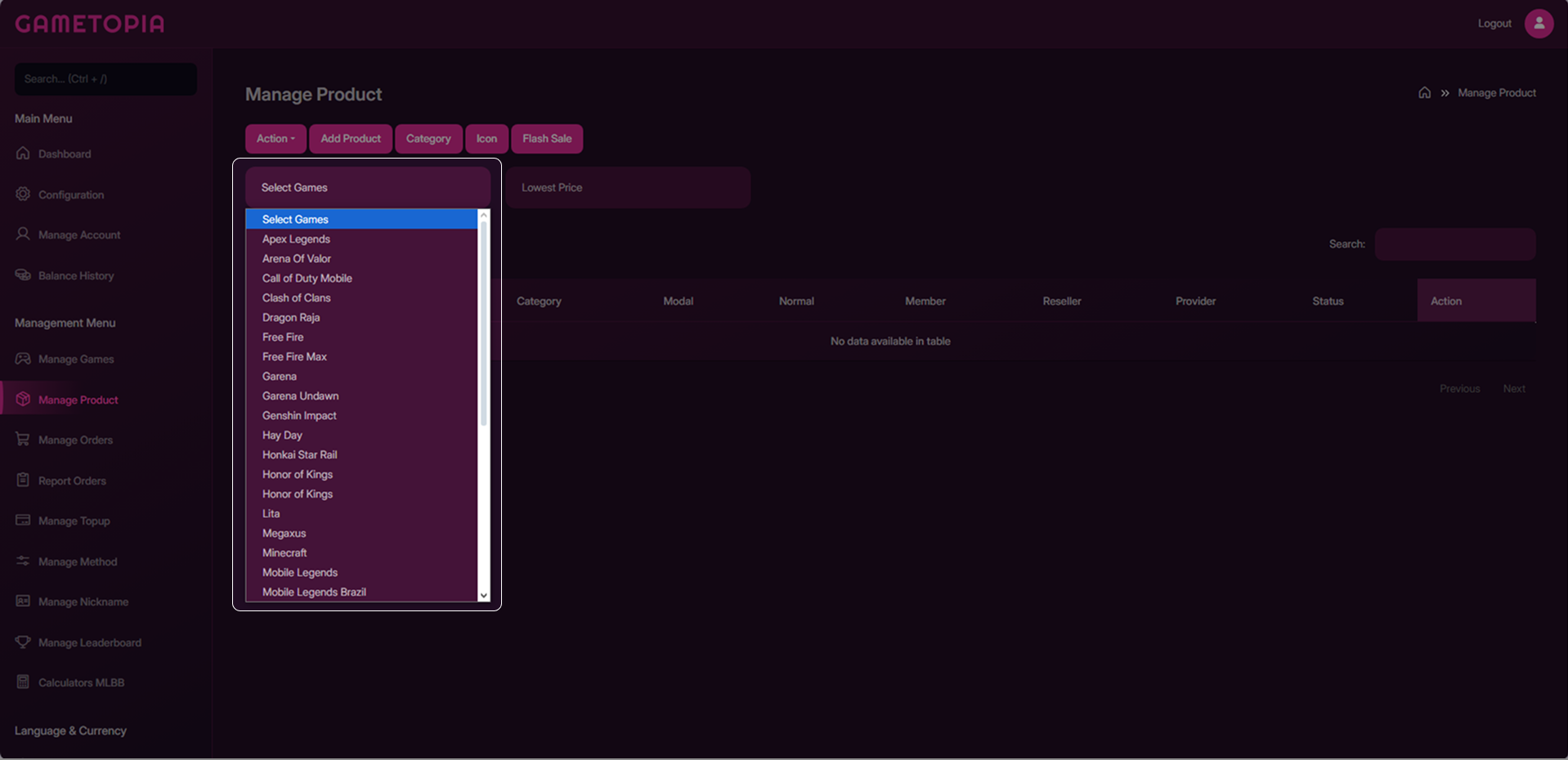Sort table by Status column
Viewport: 1568px width, 760px height.
(x=1328, y=302)
